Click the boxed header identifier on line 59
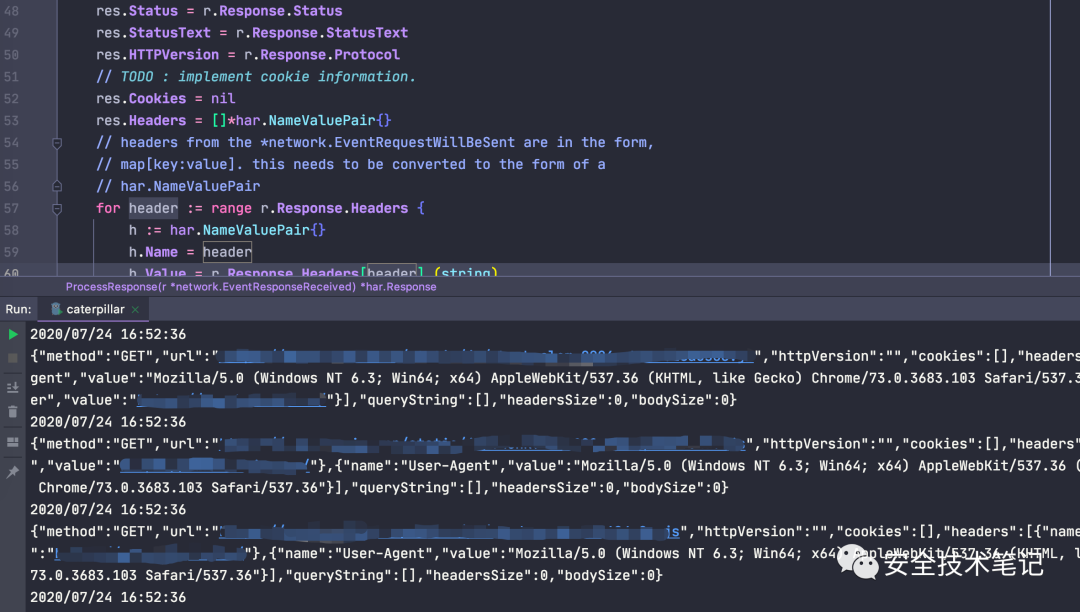This screenshot has height=612, width=1080. 227,252
